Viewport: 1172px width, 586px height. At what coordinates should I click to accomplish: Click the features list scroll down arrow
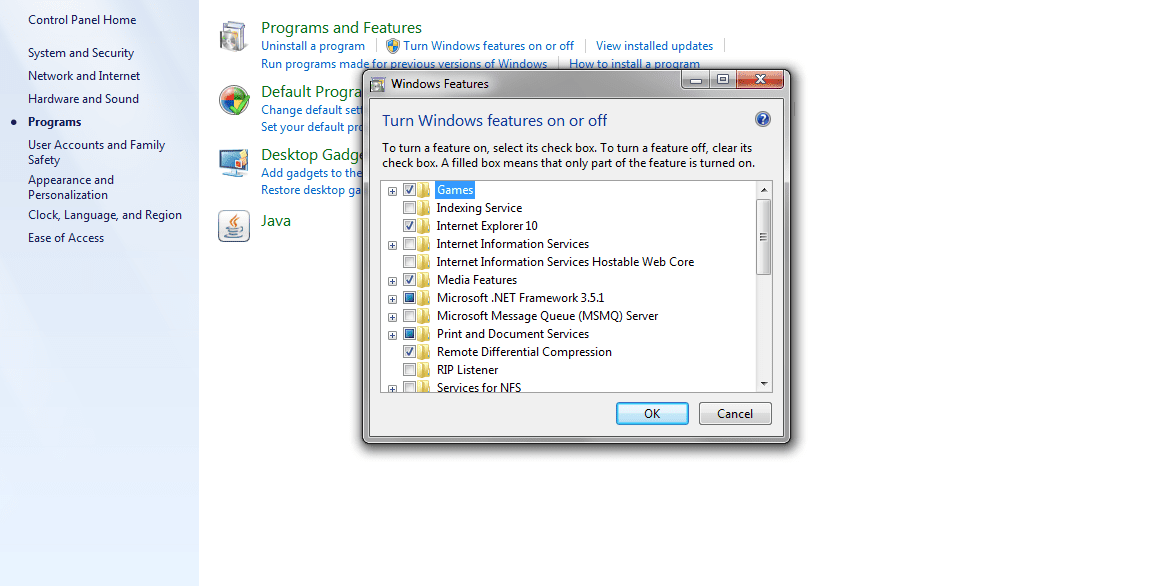(x=764, y=383)
